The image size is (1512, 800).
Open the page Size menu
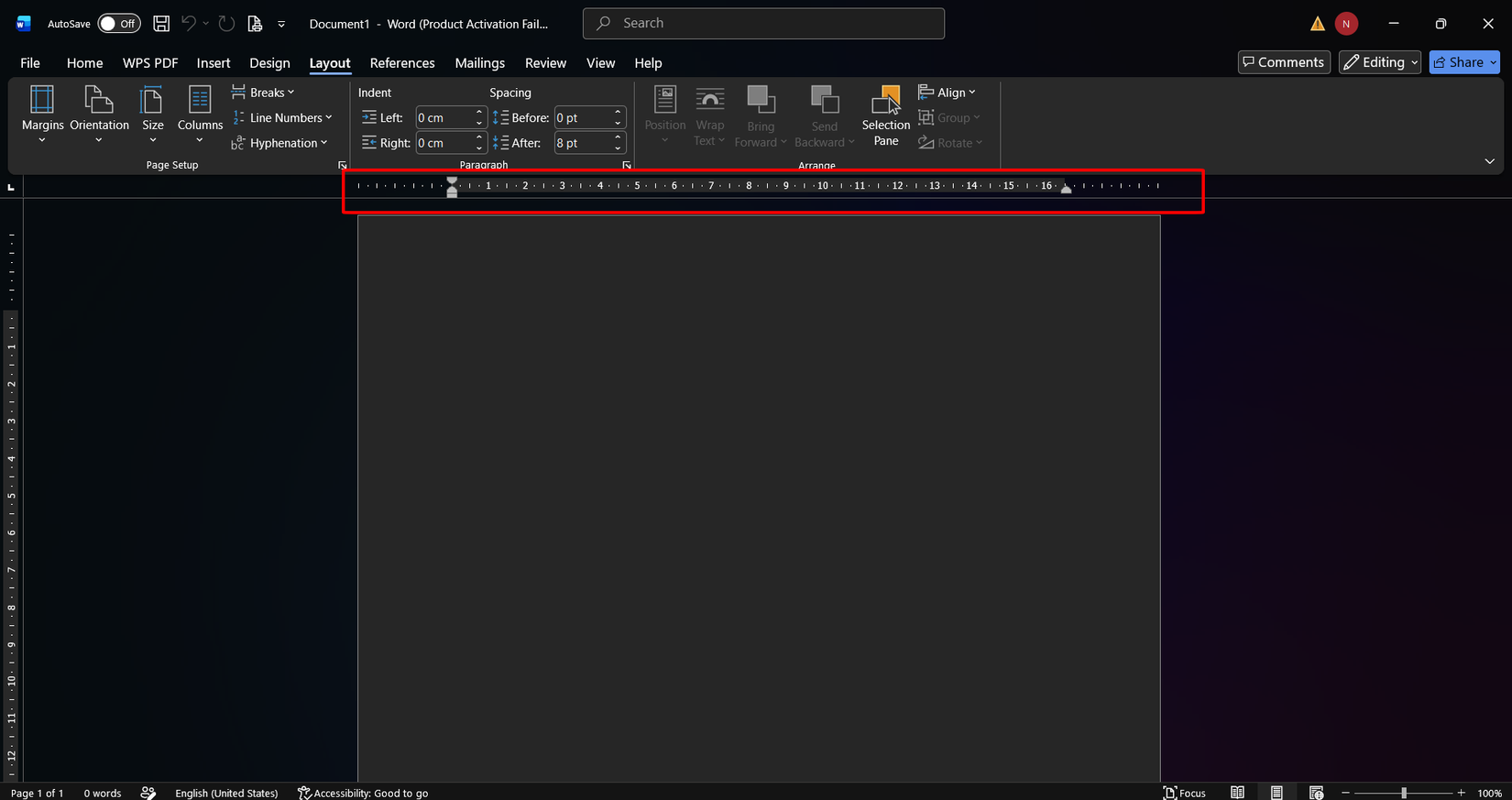[x=152, y=114]
